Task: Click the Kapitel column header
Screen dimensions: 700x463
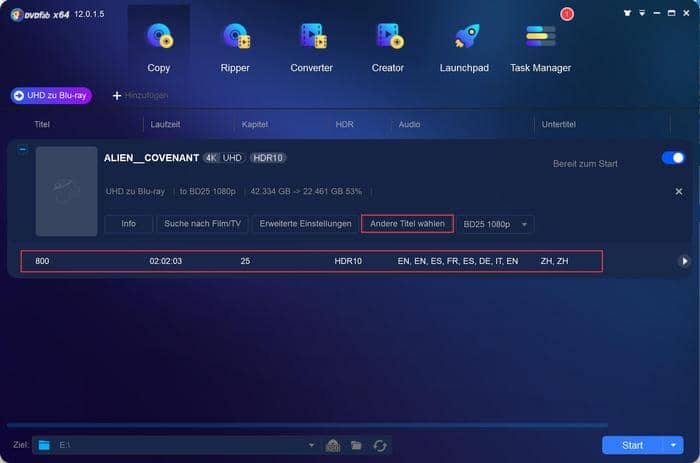Action: coord(254,125)
